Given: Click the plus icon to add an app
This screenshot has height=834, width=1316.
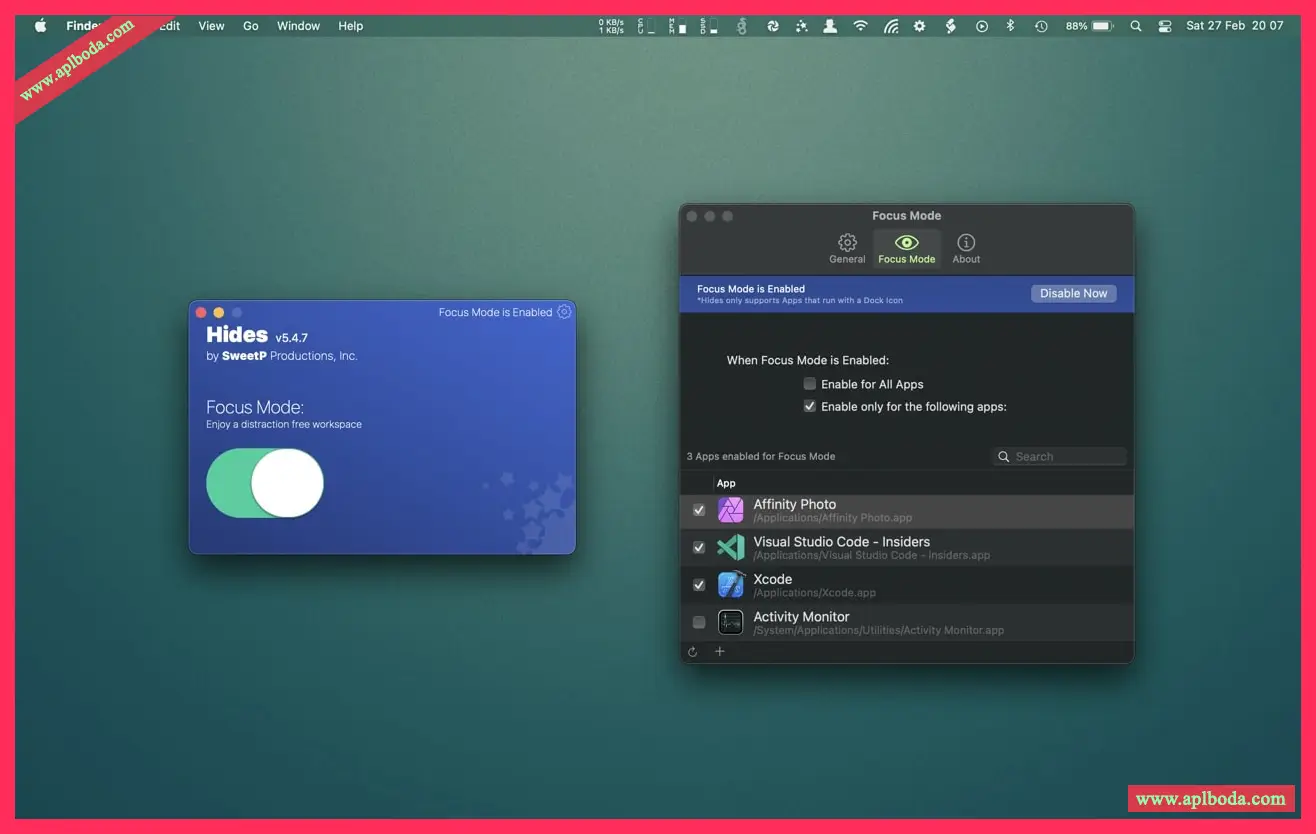Looking at the screenshot, I should pyautogui.click(x=719, y=652).
